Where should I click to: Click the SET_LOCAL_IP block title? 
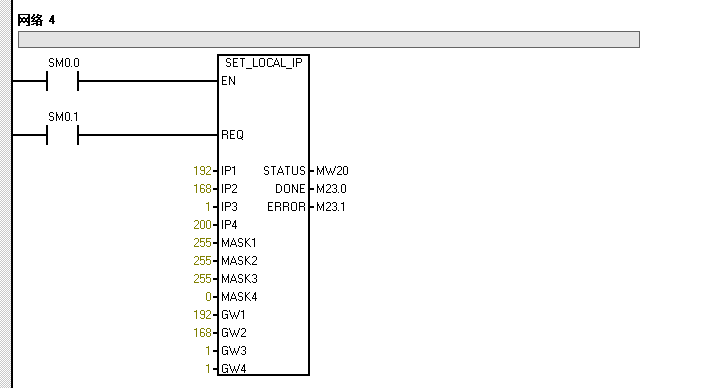tap(264, 63)
